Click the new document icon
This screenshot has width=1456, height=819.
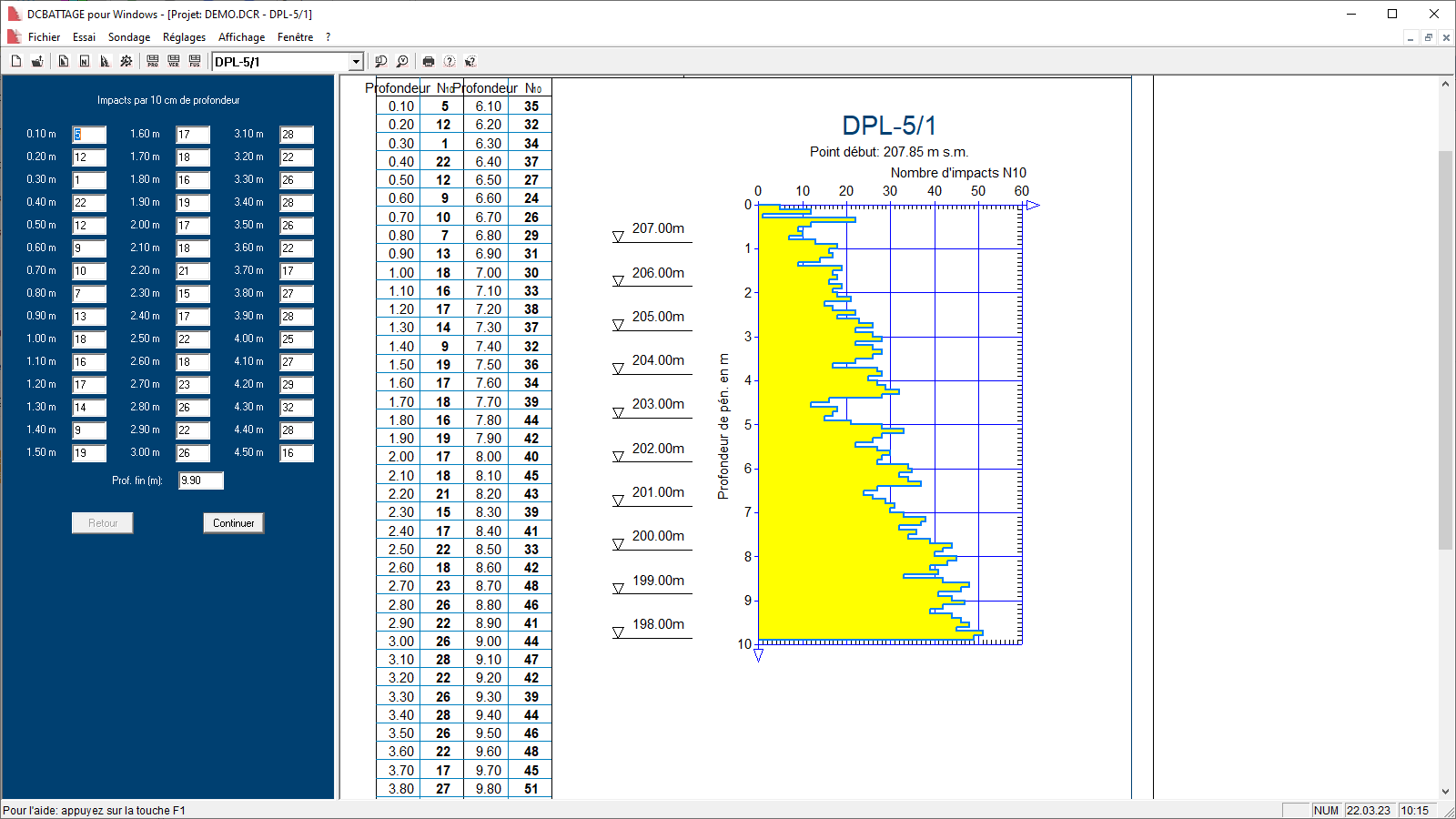[16, 61]
